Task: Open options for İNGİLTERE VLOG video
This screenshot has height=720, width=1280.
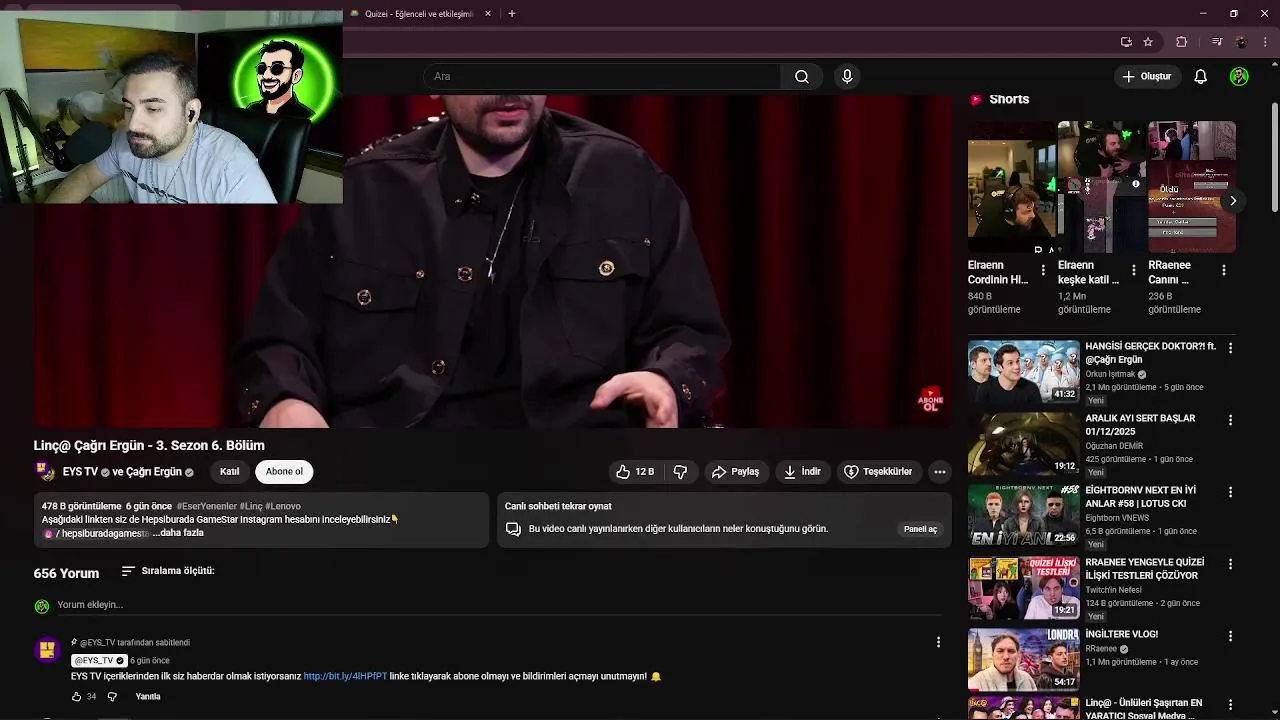Action: point(1230,636)
